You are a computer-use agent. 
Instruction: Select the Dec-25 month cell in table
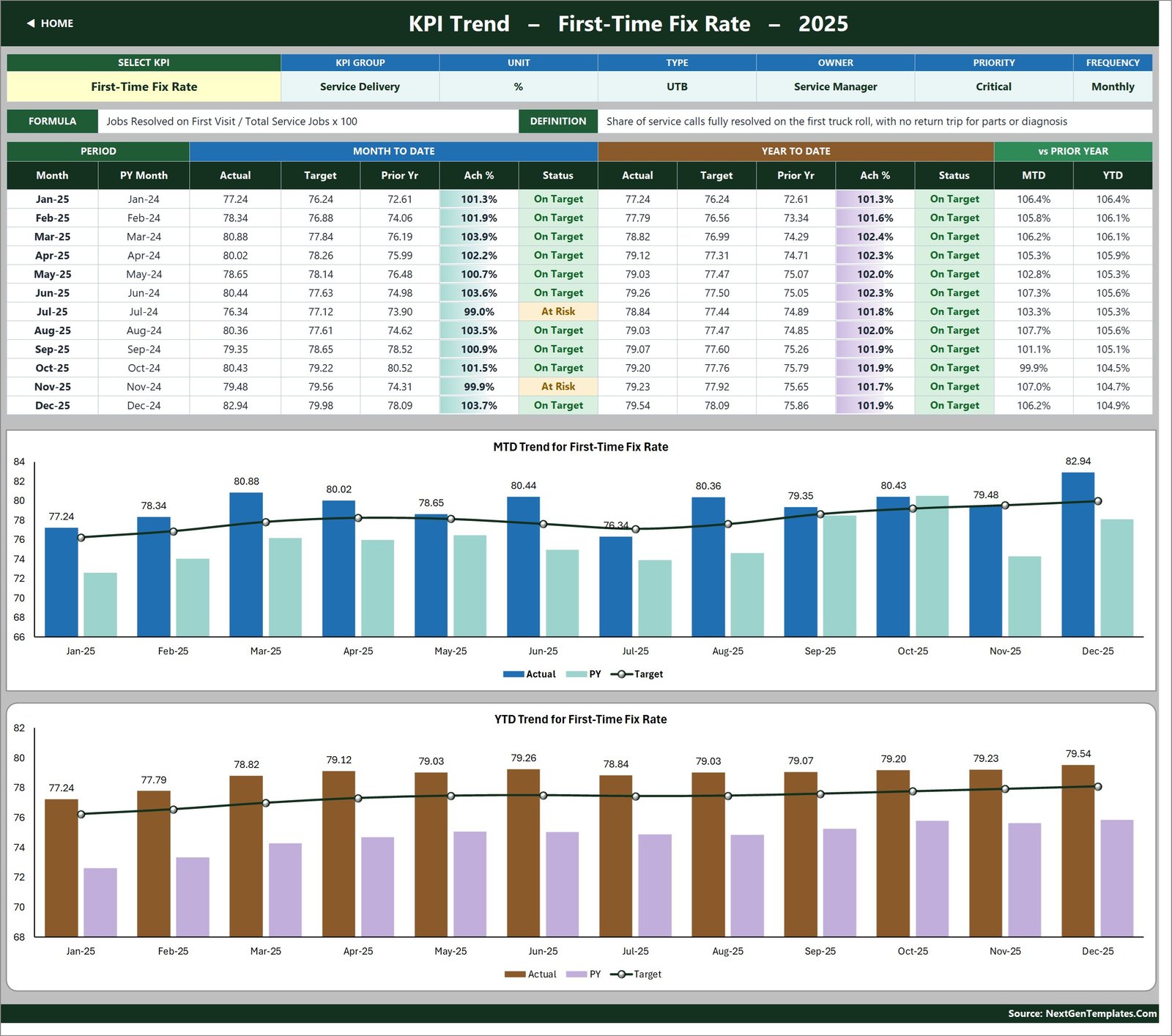pyautogui.click(x=52, y=405)
